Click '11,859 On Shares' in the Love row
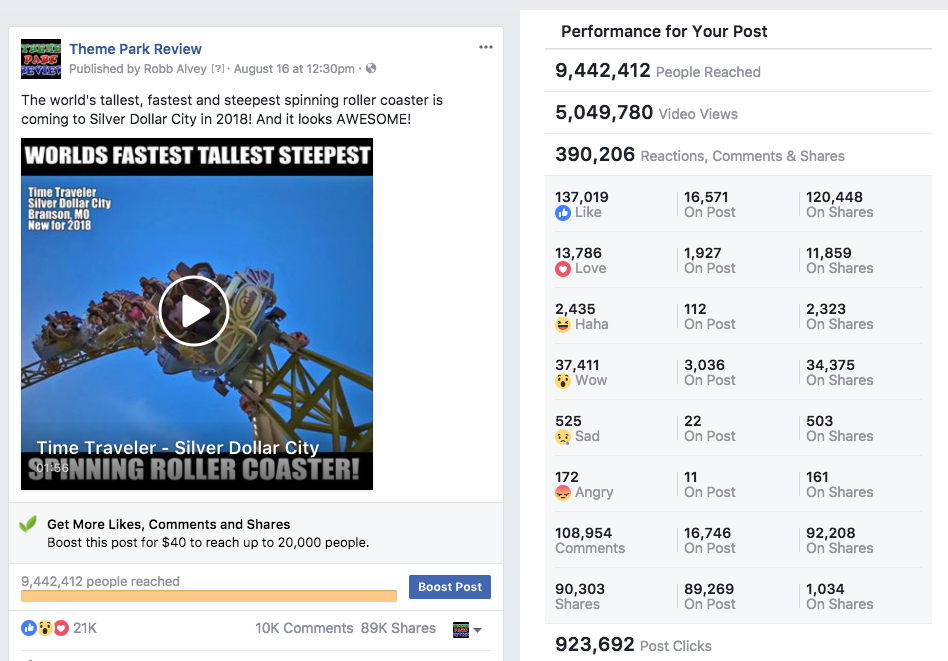This screenshot has height=661, width=948. [x=839, y=261]
